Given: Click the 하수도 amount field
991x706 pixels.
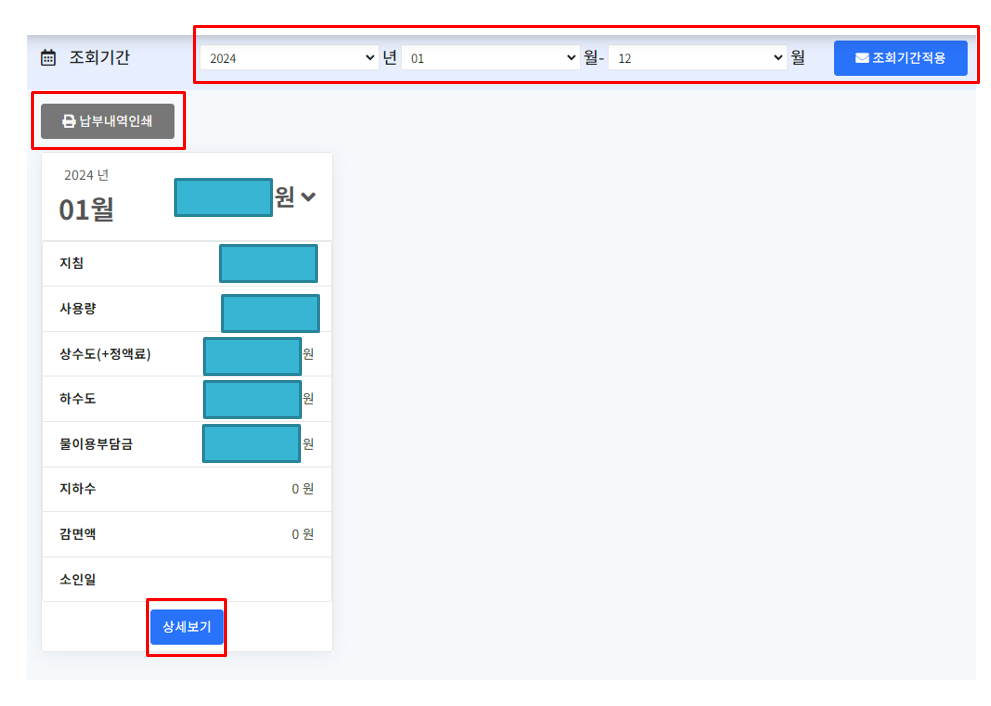Looking at the screenshot, I should click(252, 398).
